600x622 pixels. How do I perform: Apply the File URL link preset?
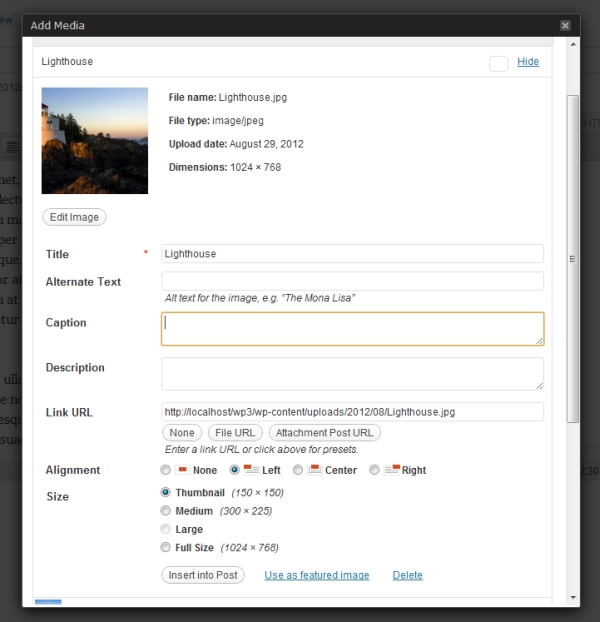coord(235,432)
